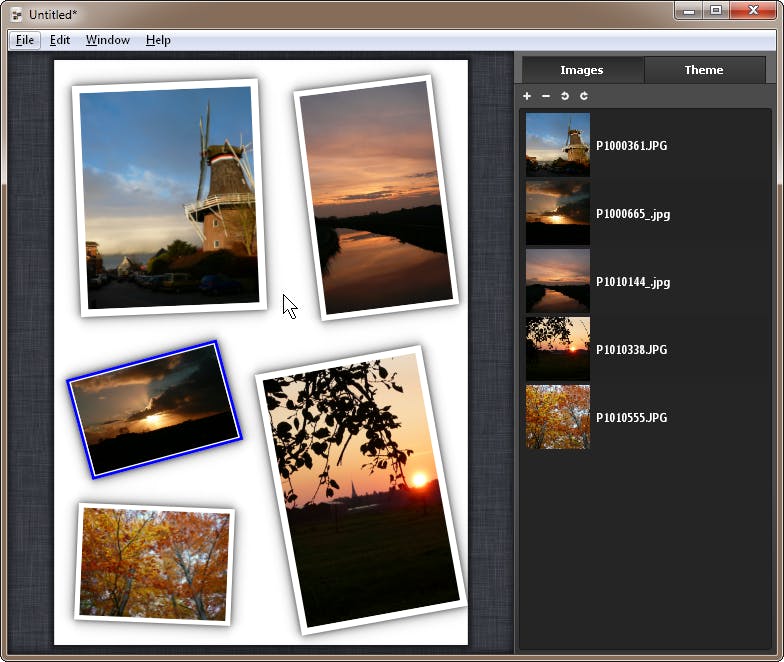Viewport: 784px width, 662px height.
Task: Switch to the Images tab
Action: (x=582, y=70)
